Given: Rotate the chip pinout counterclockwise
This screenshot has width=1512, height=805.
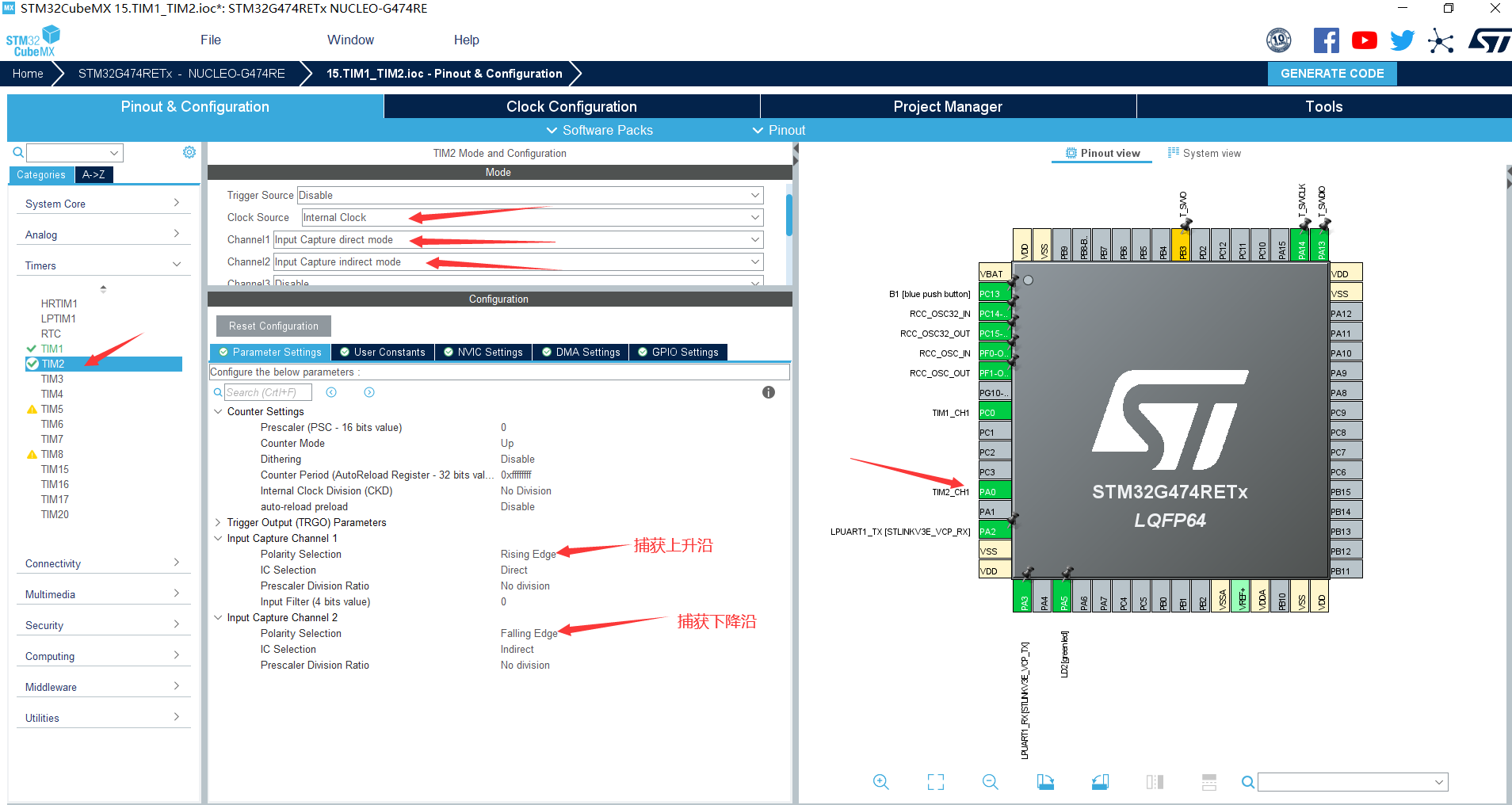Looking at the screenshot, I should (x=1100, y=782).
